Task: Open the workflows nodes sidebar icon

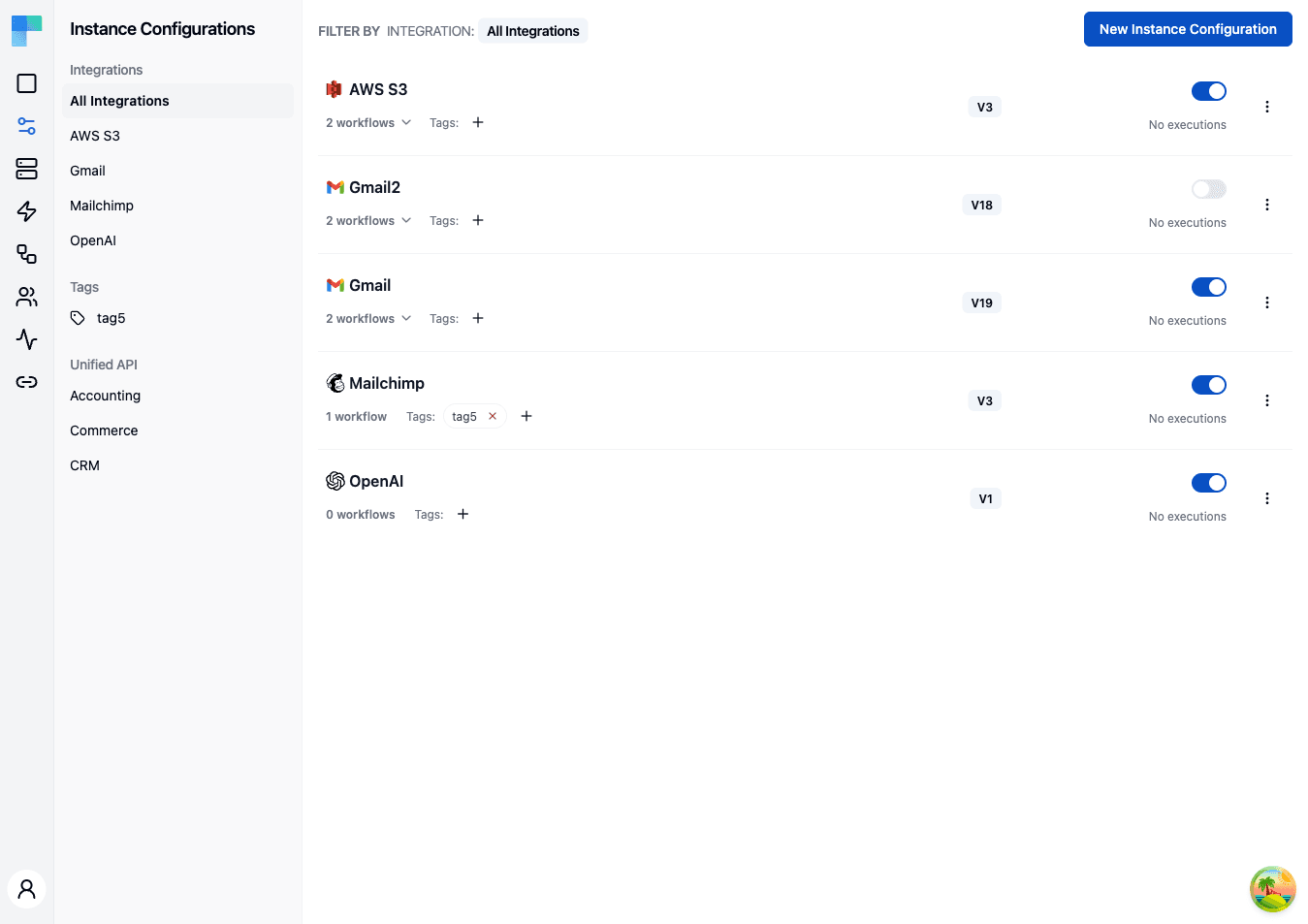Action: tap(27, 254)
